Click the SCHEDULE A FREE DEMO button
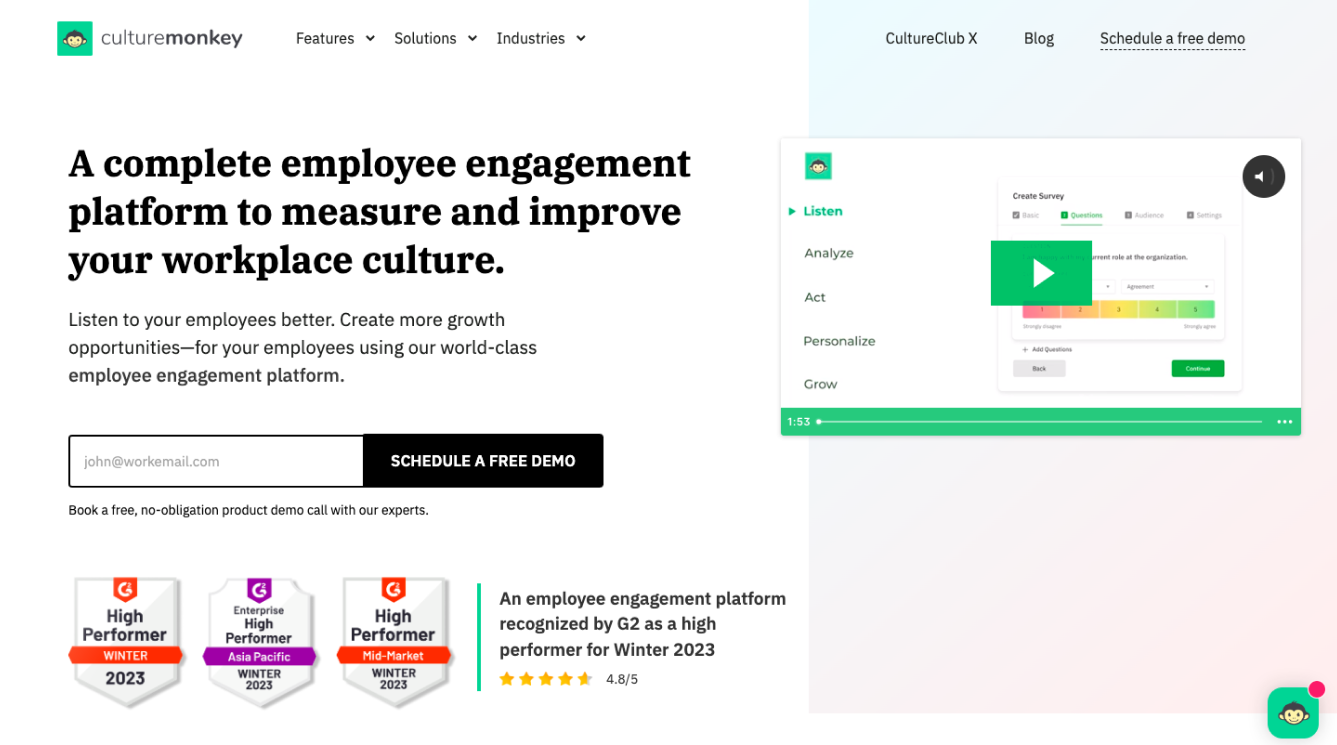 [483, 461]
